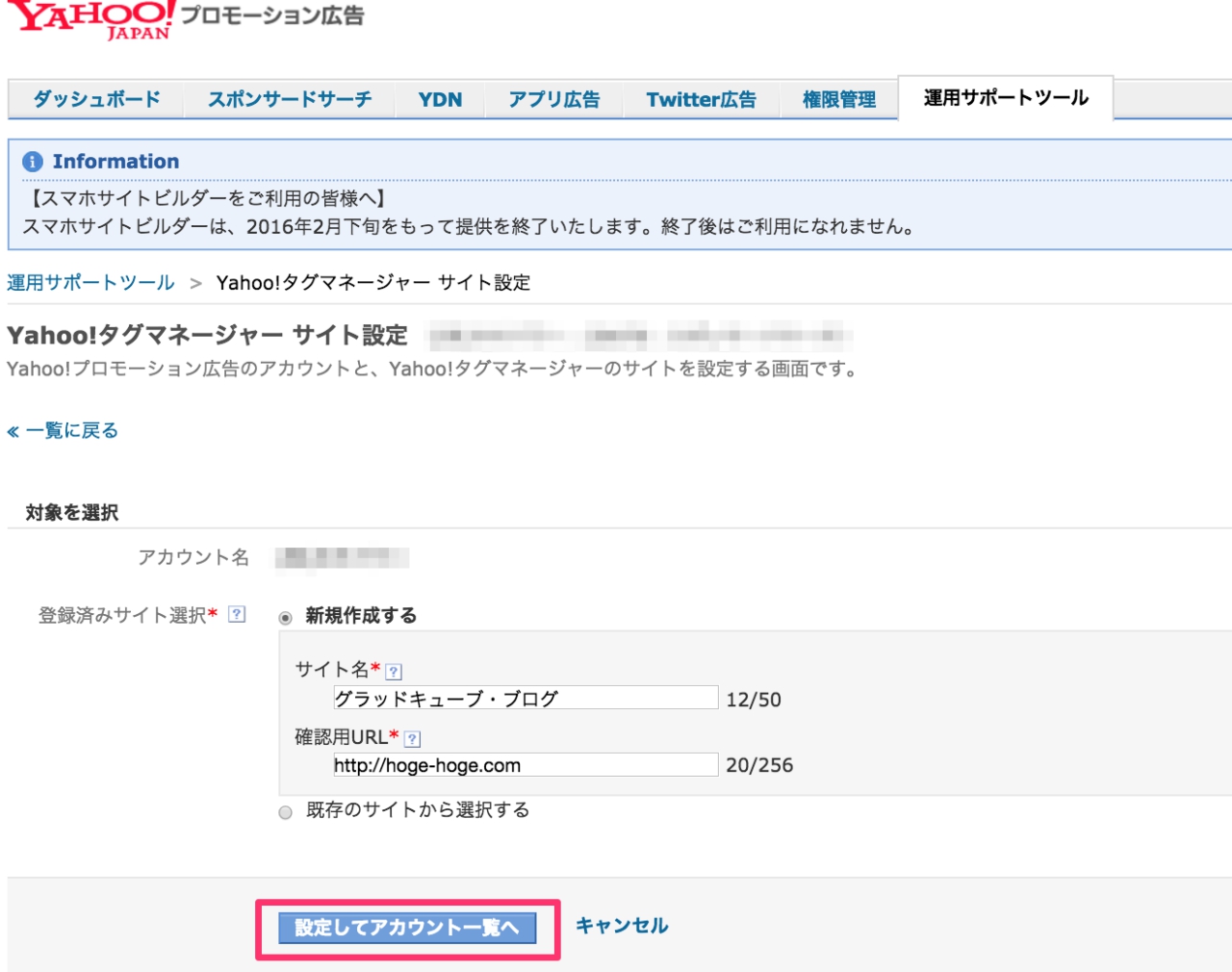This screenshot has width=1232, height=972.
Task: Open help icon next to 確認用URL
Action: (x=412, y=739)
